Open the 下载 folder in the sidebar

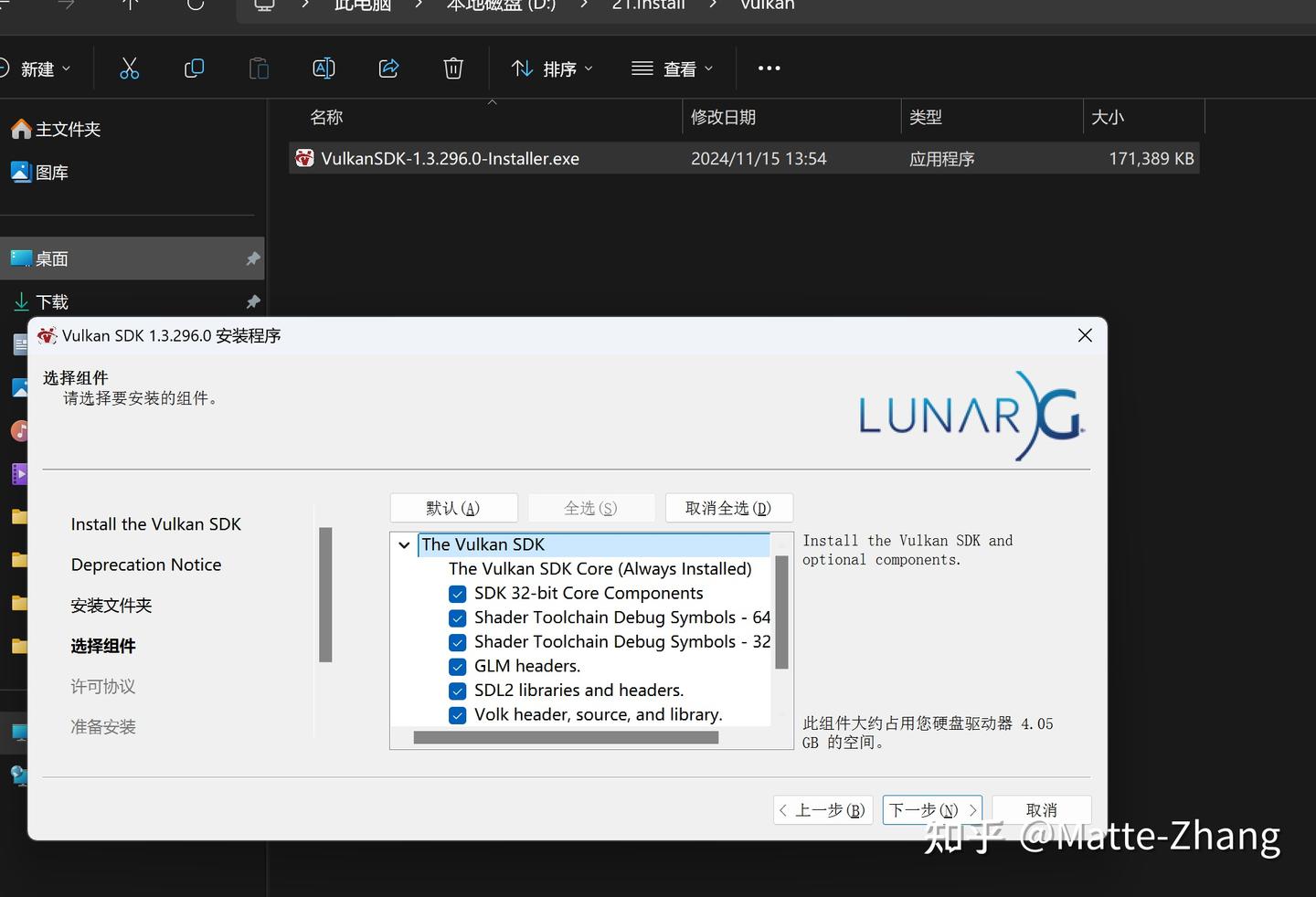point(52,301)
